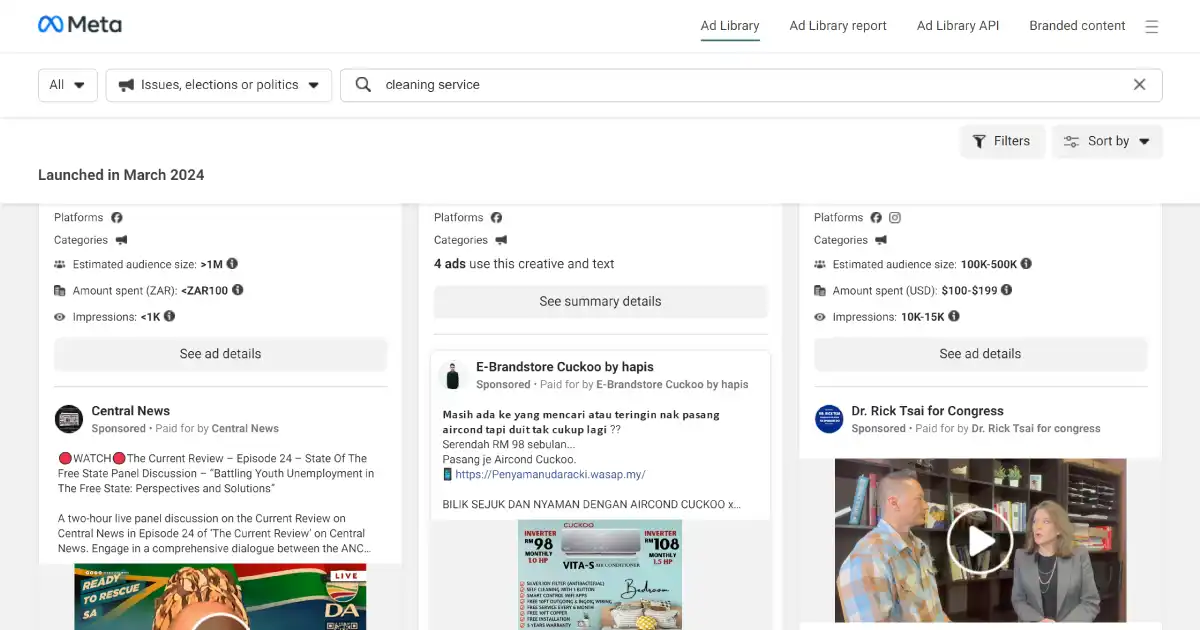Viewport: 1200px width, 630px height.
Task: Open the Issues, elections or politics dropdown
Action: (219, 85)
